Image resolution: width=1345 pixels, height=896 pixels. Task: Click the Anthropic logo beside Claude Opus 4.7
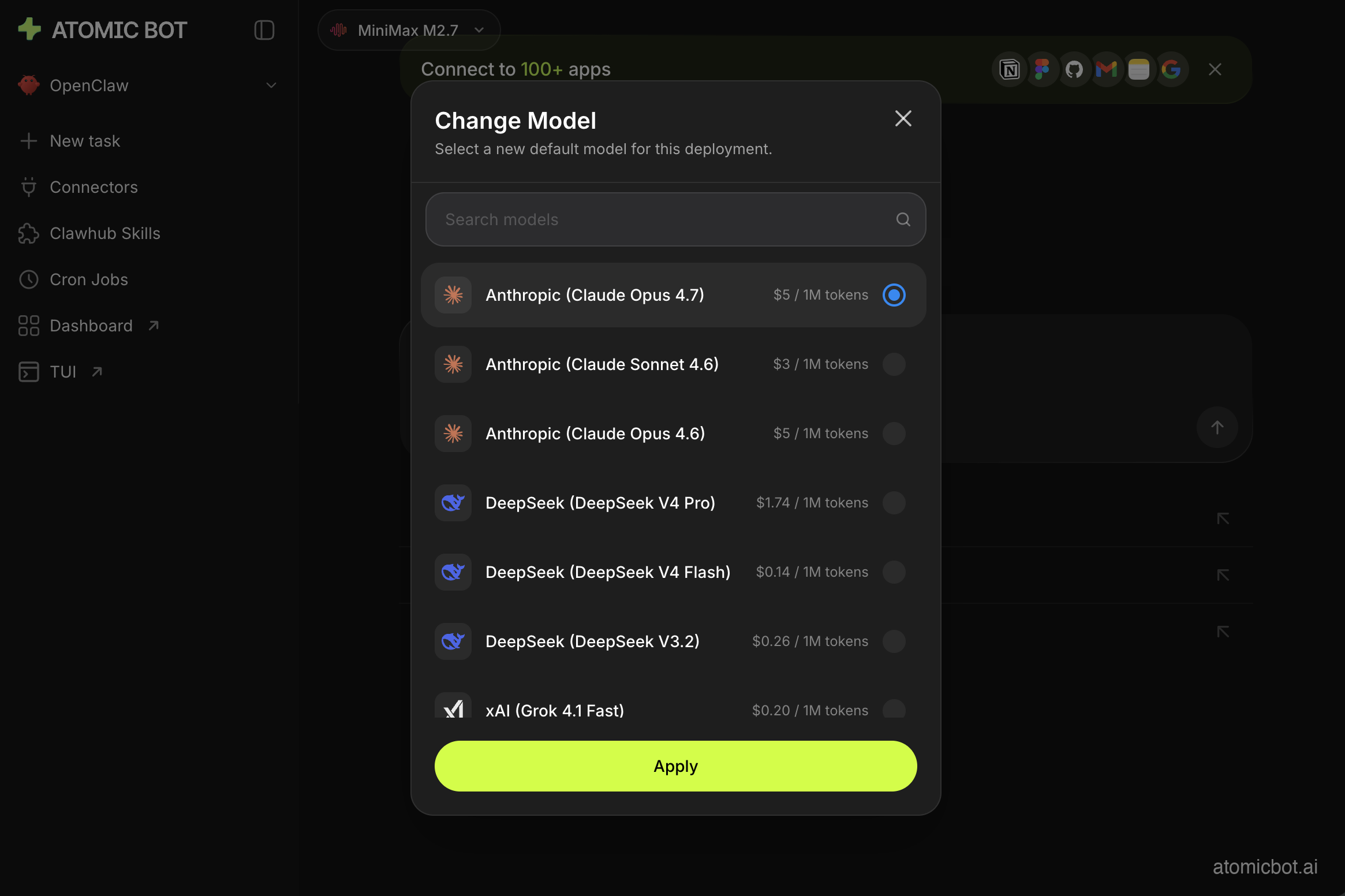coord(453,295)
